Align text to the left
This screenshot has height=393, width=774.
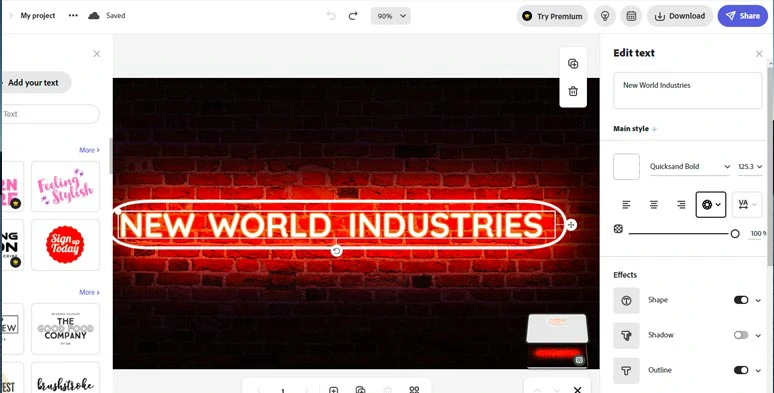tap(626, 204)
